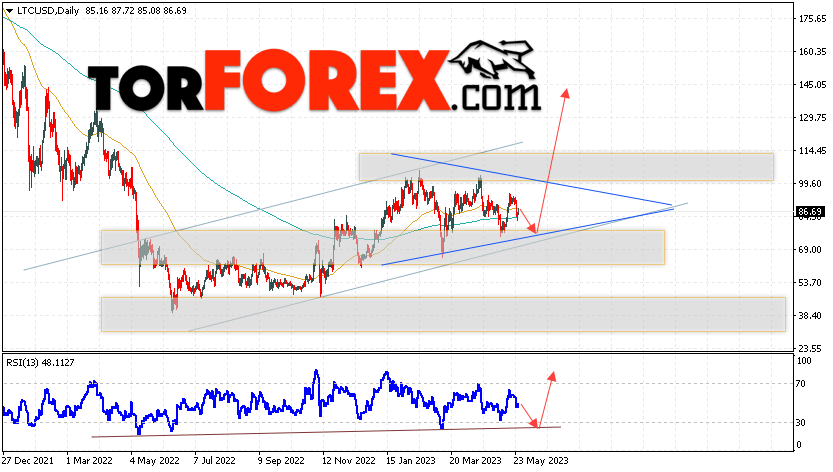Select the RSI scale value 0
This screenshot has width=833, height=472.
pyautogui.click(x=800, y=445)
